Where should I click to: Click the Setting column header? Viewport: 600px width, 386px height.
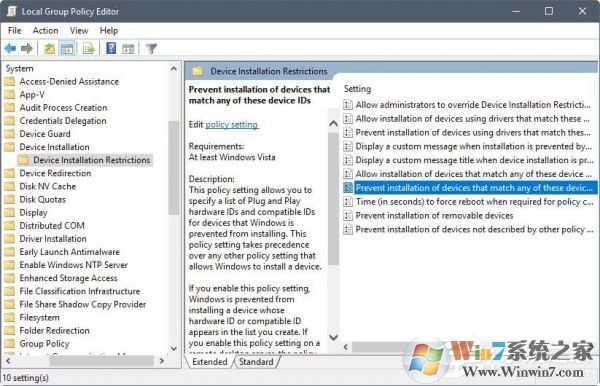[x=357, y=89]
